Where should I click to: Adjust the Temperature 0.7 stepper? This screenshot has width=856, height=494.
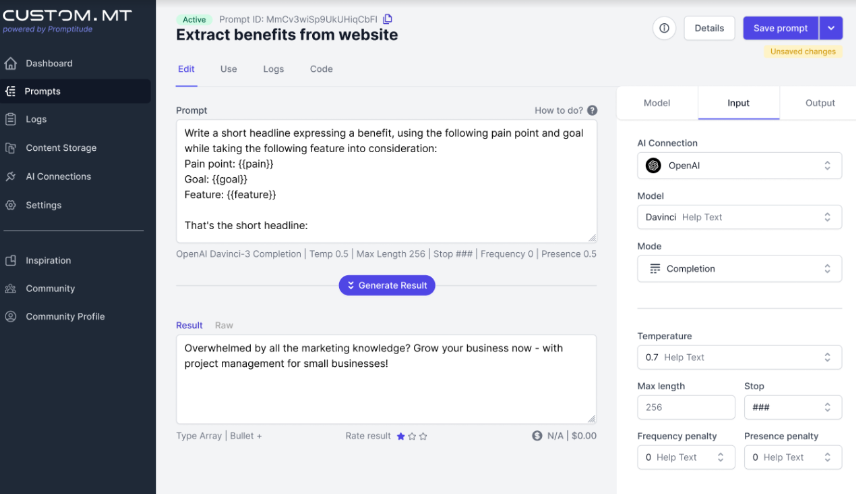827,357
